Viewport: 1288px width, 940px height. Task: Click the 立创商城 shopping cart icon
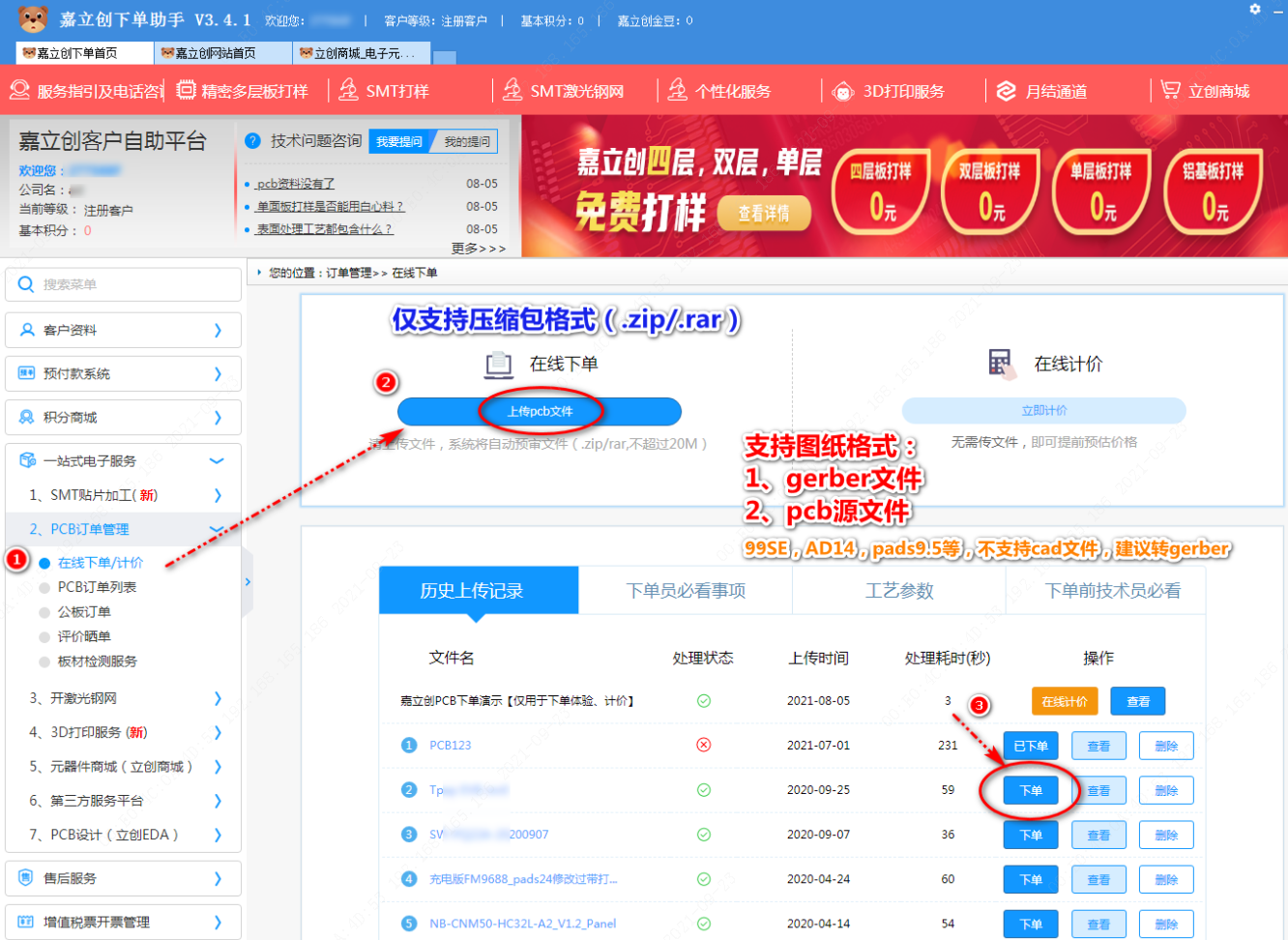pos(1170,90)
